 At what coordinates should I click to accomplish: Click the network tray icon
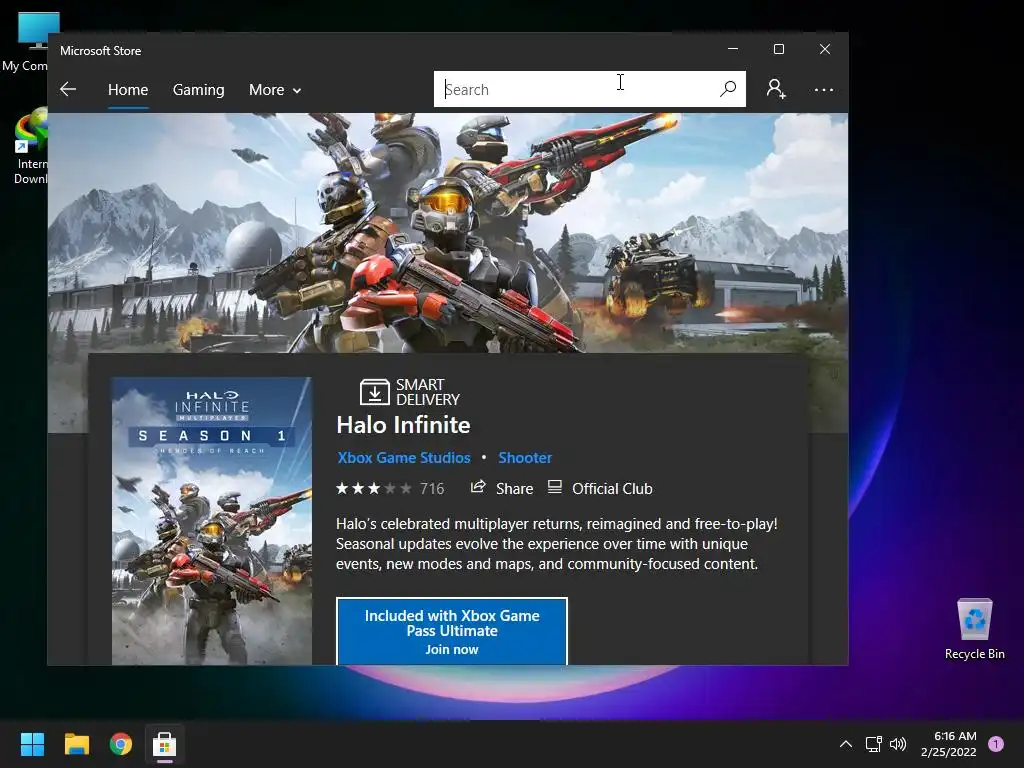(873, 744)
